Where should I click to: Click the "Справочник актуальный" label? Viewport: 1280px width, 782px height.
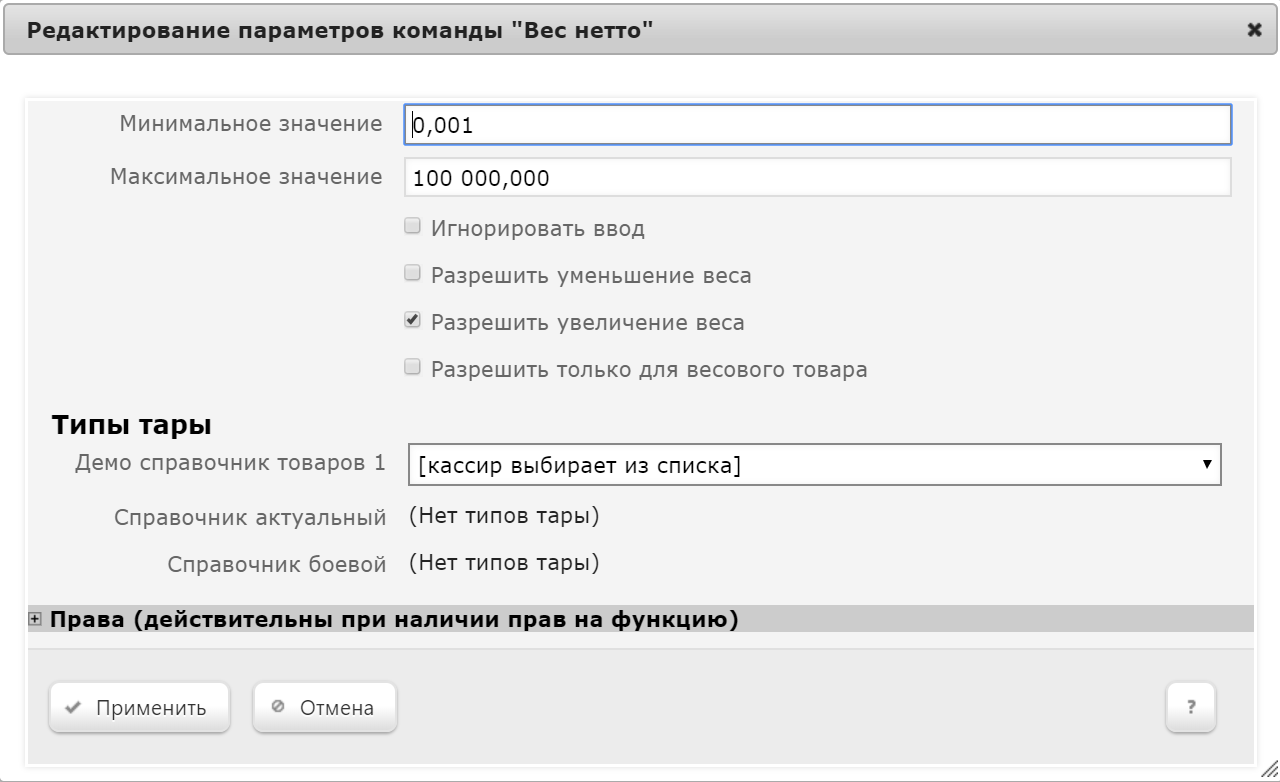tap(250, 518)
